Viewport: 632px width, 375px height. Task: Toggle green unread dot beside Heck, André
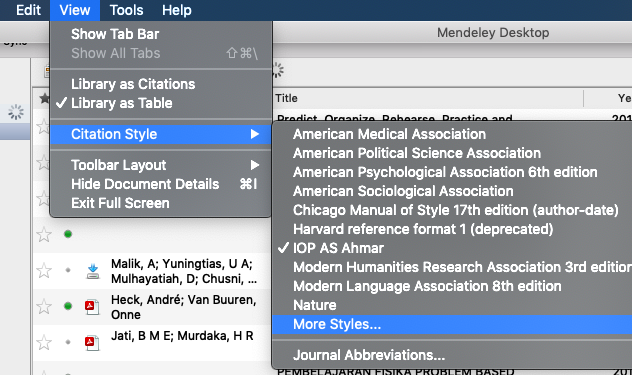pos(68,306)
